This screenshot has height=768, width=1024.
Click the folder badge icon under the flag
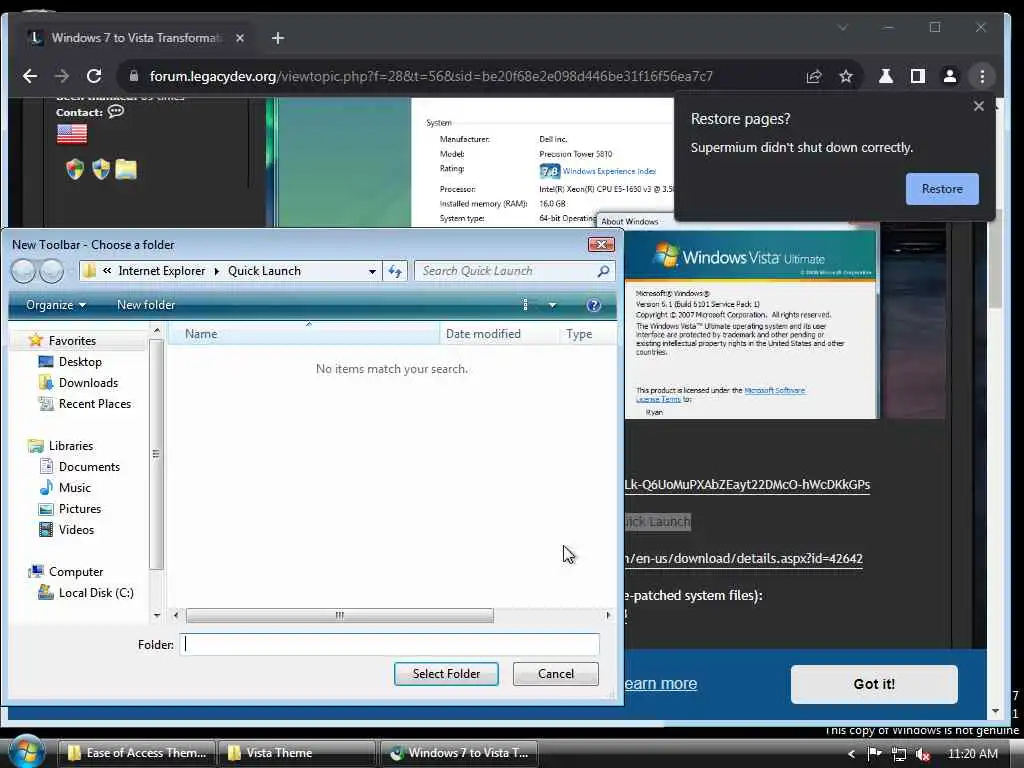[126, 169]
